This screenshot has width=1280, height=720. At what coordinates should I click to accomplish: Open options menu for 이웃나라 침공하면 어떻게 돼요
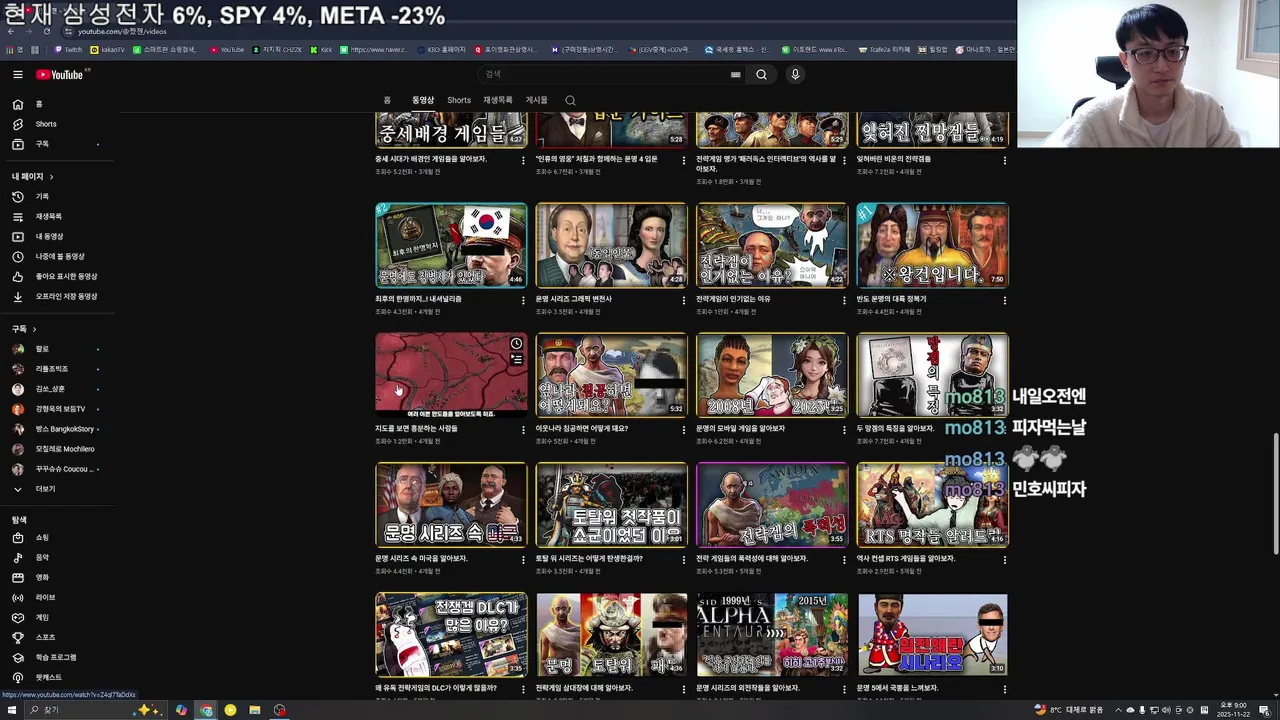[684, 430]
